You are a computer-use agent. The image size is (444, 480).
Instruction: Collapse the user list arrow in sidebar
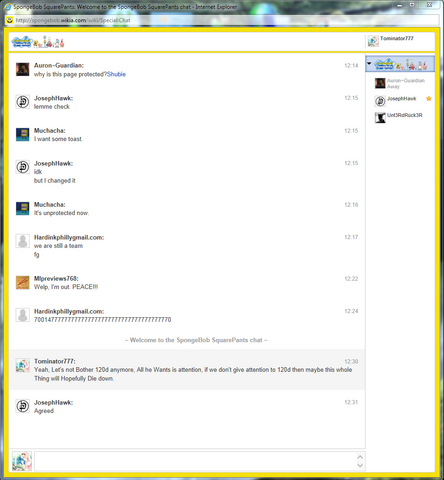pyautogui.click(x=369, y=63)
